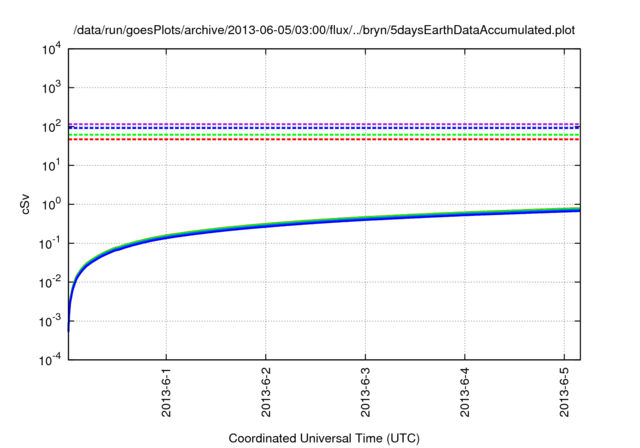Screen dimensions: 640x448
Task: Click the 2013-6-2 date tick label
Action: (x=266, y=392)
